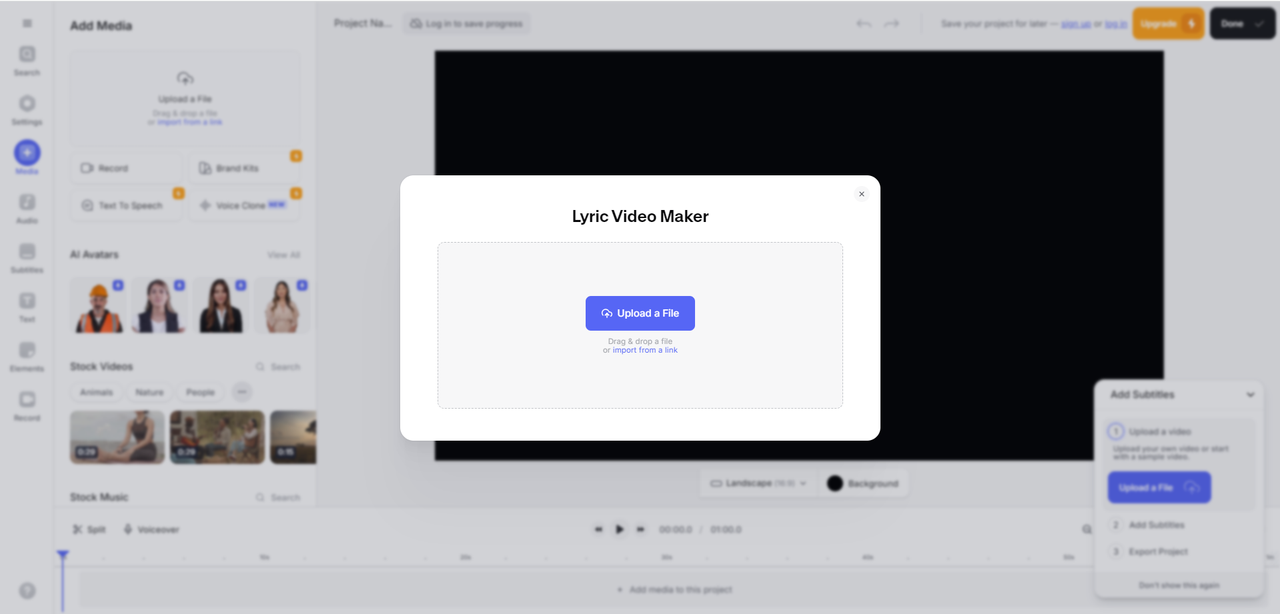The height and width of the screenshot is (614, 1280).
Task: Select step 2 Add Subtitles in guide
Action: coord(1148,525)
